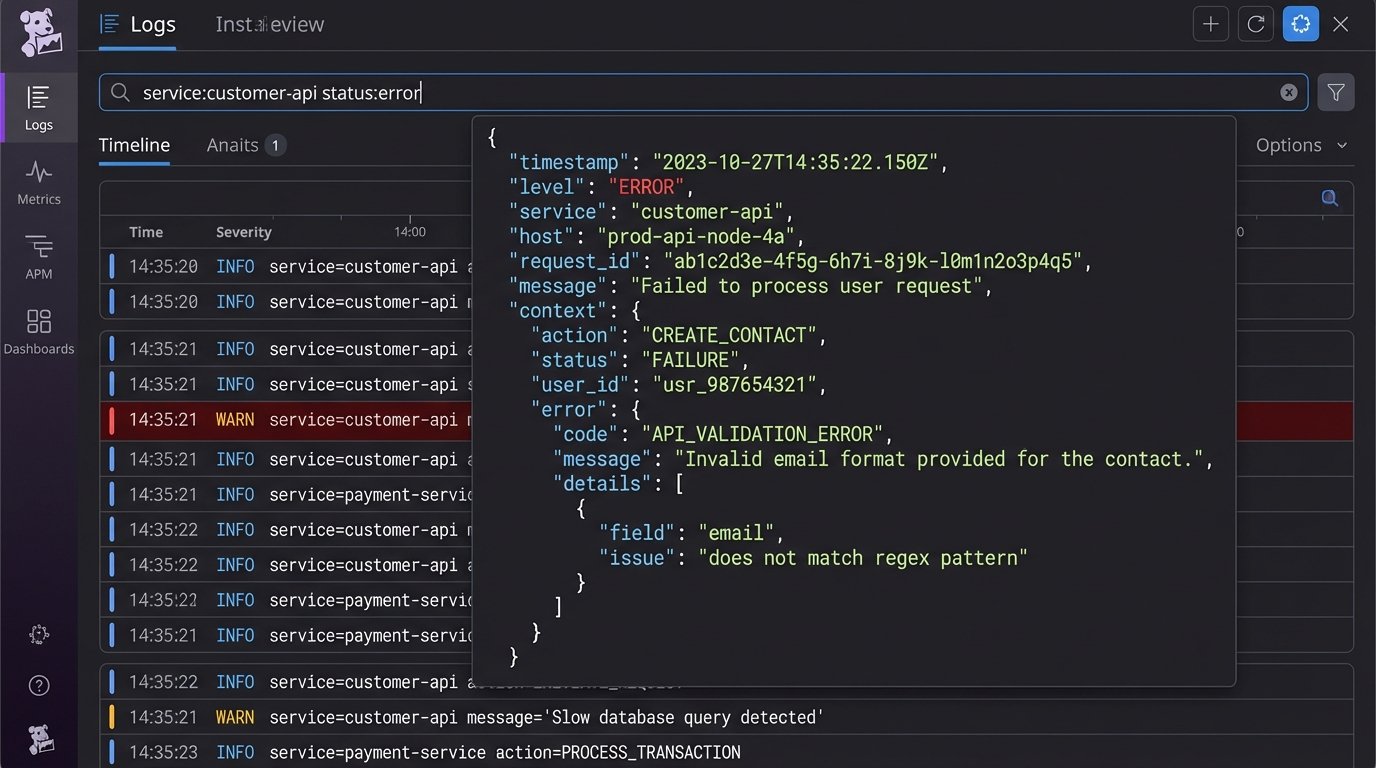Viewport: 1376px width, 768px height.
Task: Select the Logs tab in the header
Action: [147, 24]
